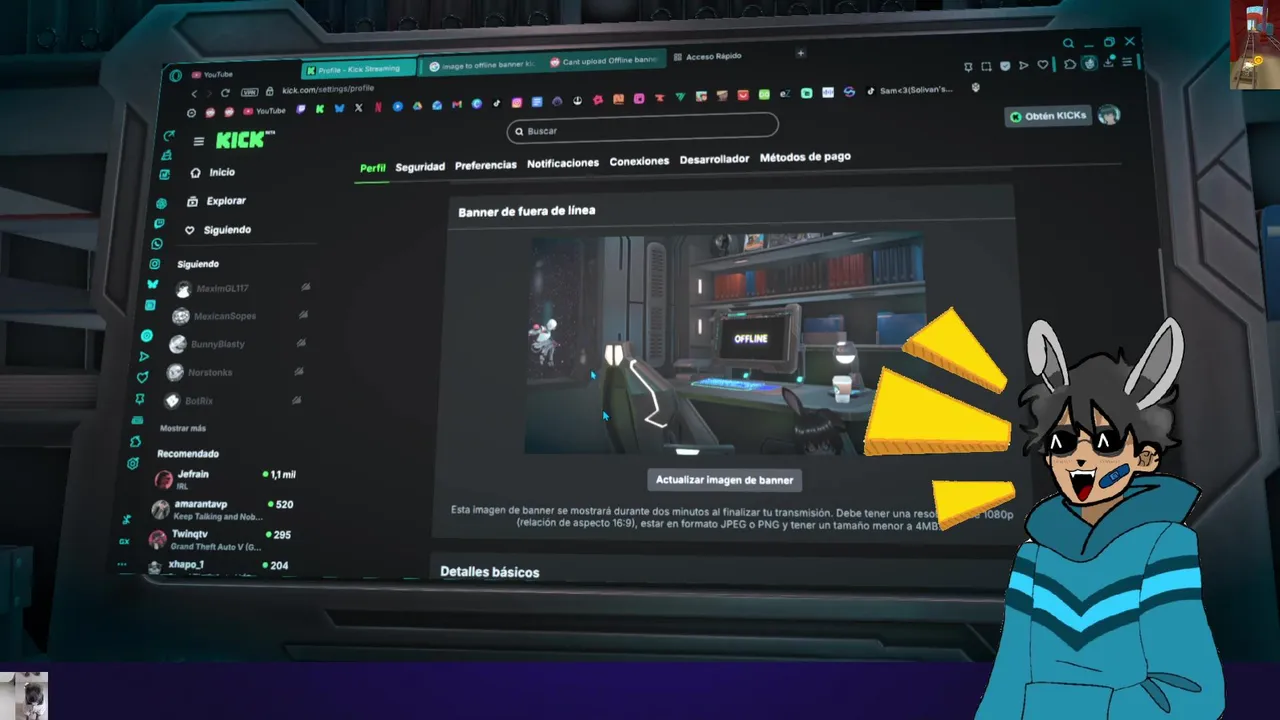Go to Siguiendo with heart icon
This screenshot has height=720, width=1280.
[x=219, y=230]
